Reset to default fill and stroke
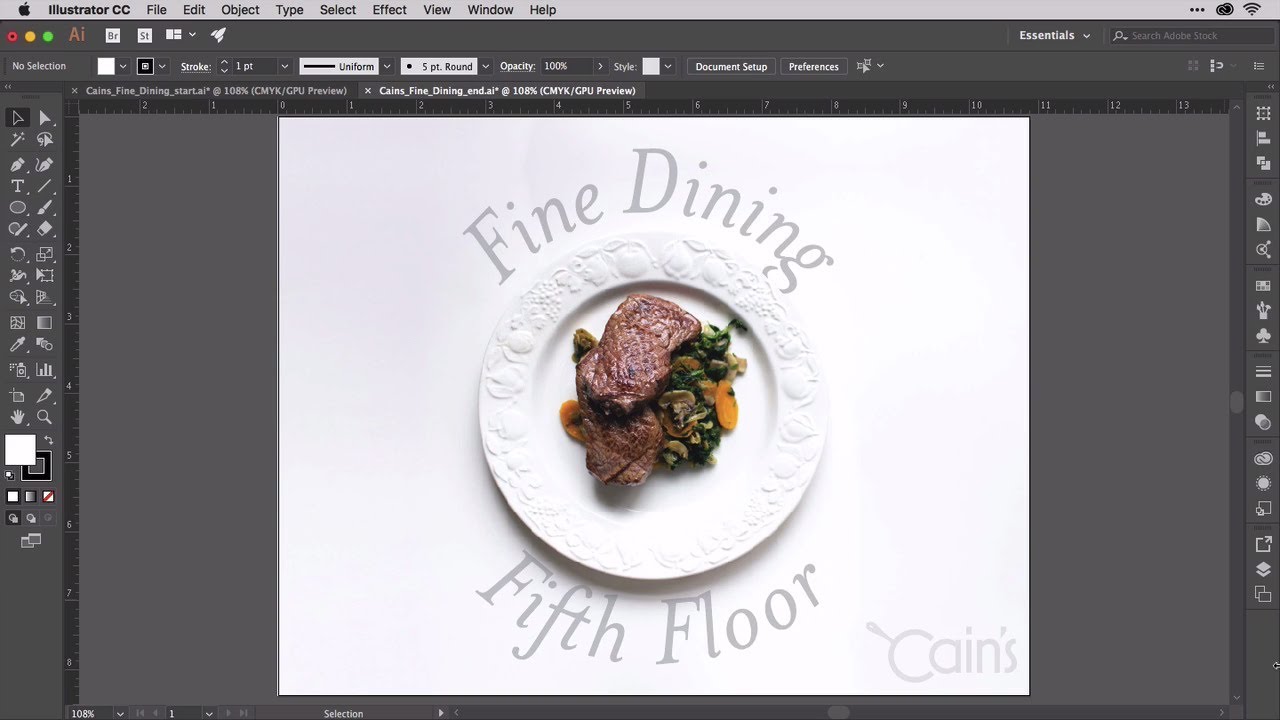 (x=10, y=475)
